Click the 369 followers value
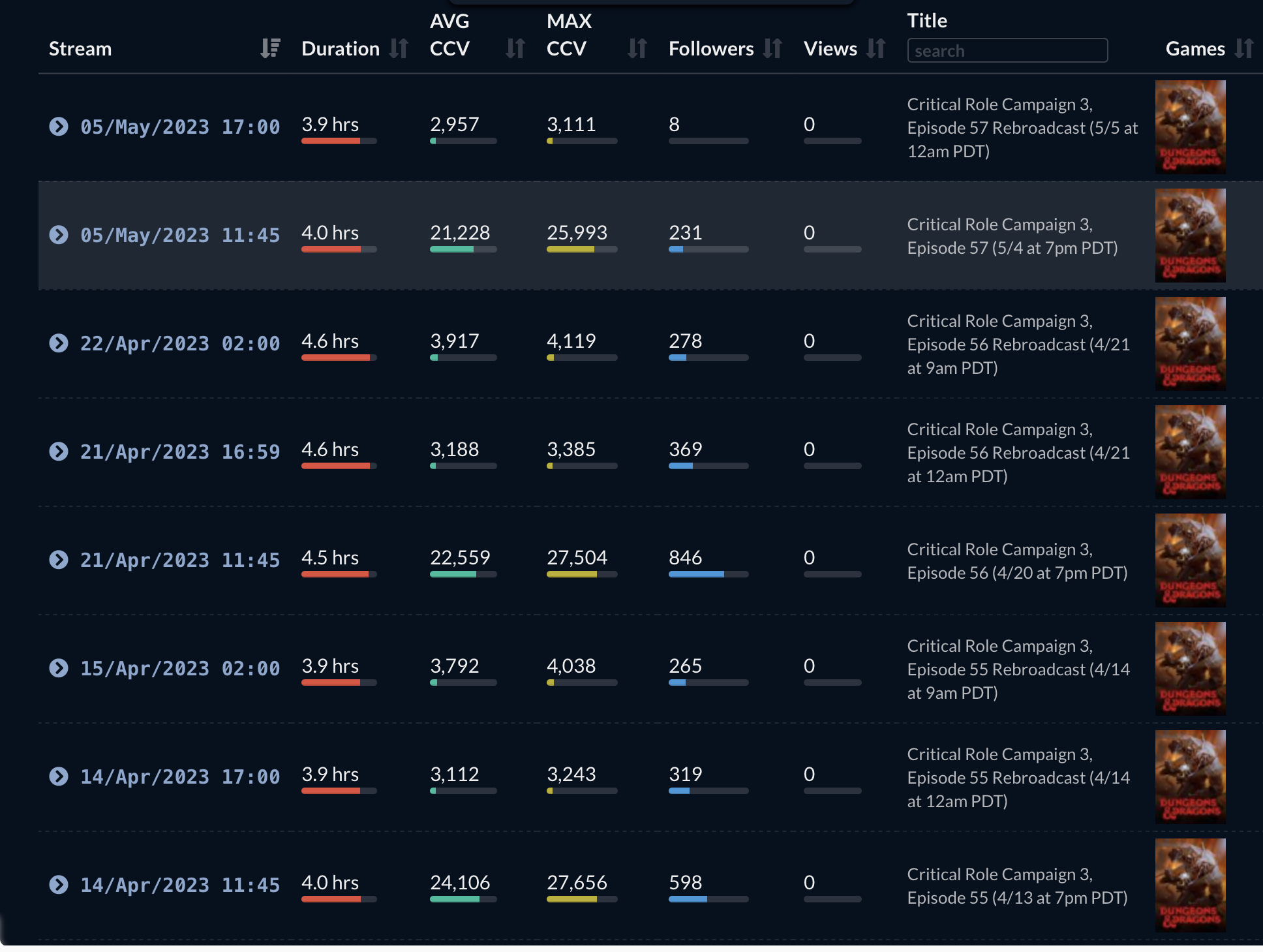The height and width of the screenshot is (952, 1263). [x=685, y=449]
